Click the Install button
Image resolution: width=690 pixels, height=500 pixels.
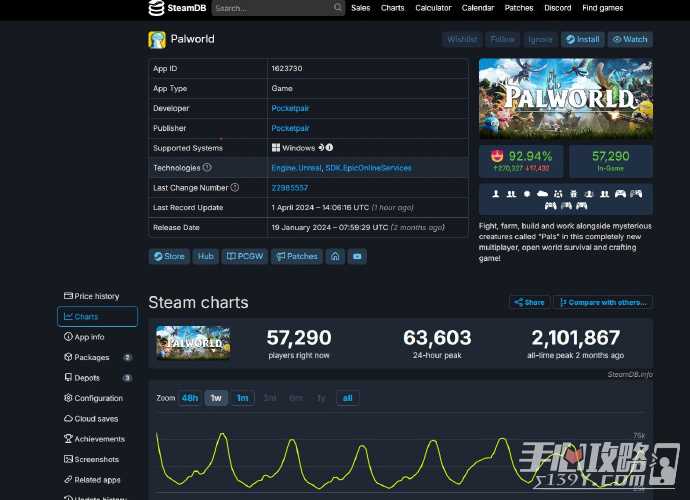coord(583,39)
